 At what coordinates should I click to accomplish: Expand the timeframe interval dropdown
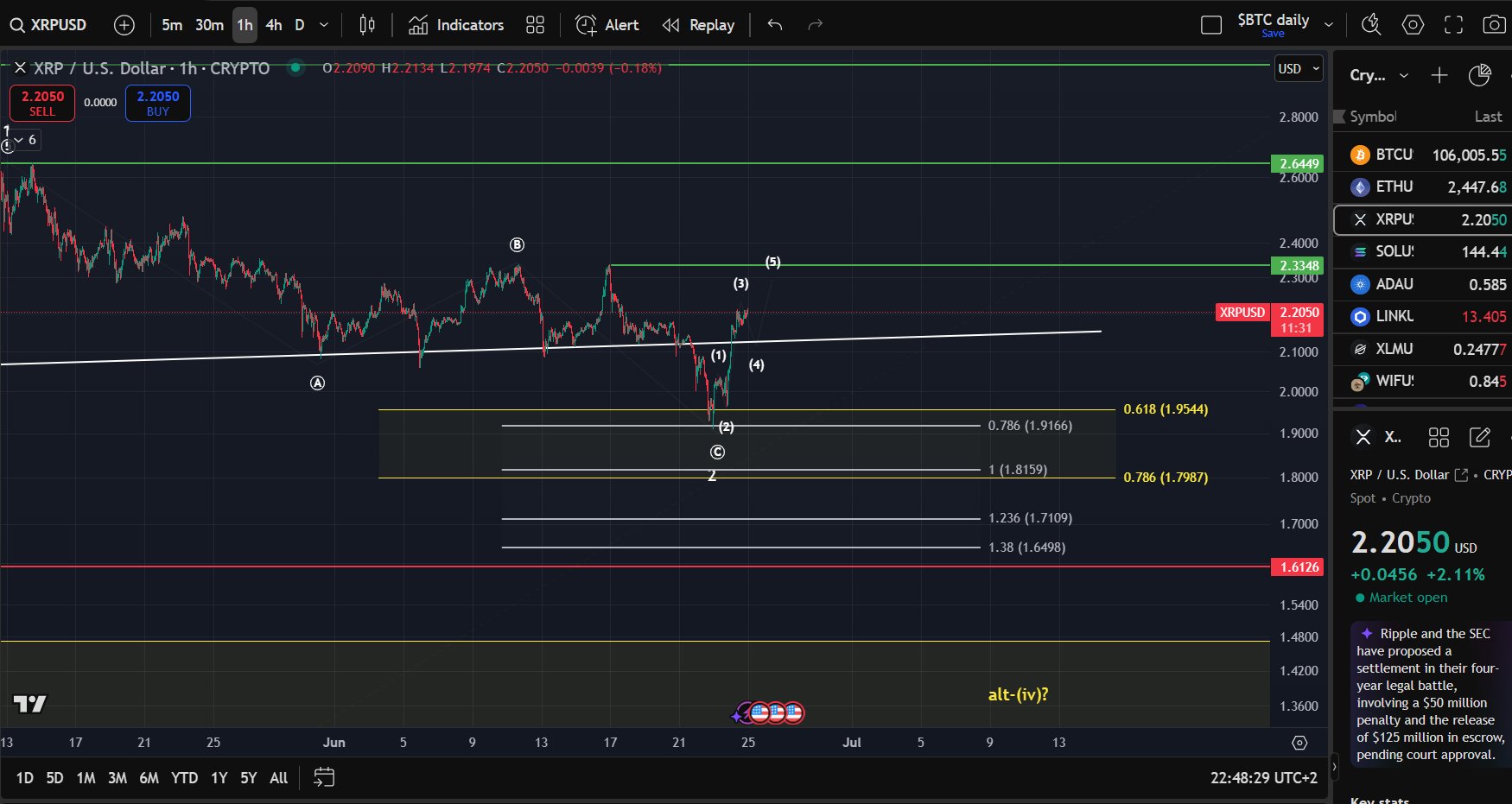click(x=324, y=25)
